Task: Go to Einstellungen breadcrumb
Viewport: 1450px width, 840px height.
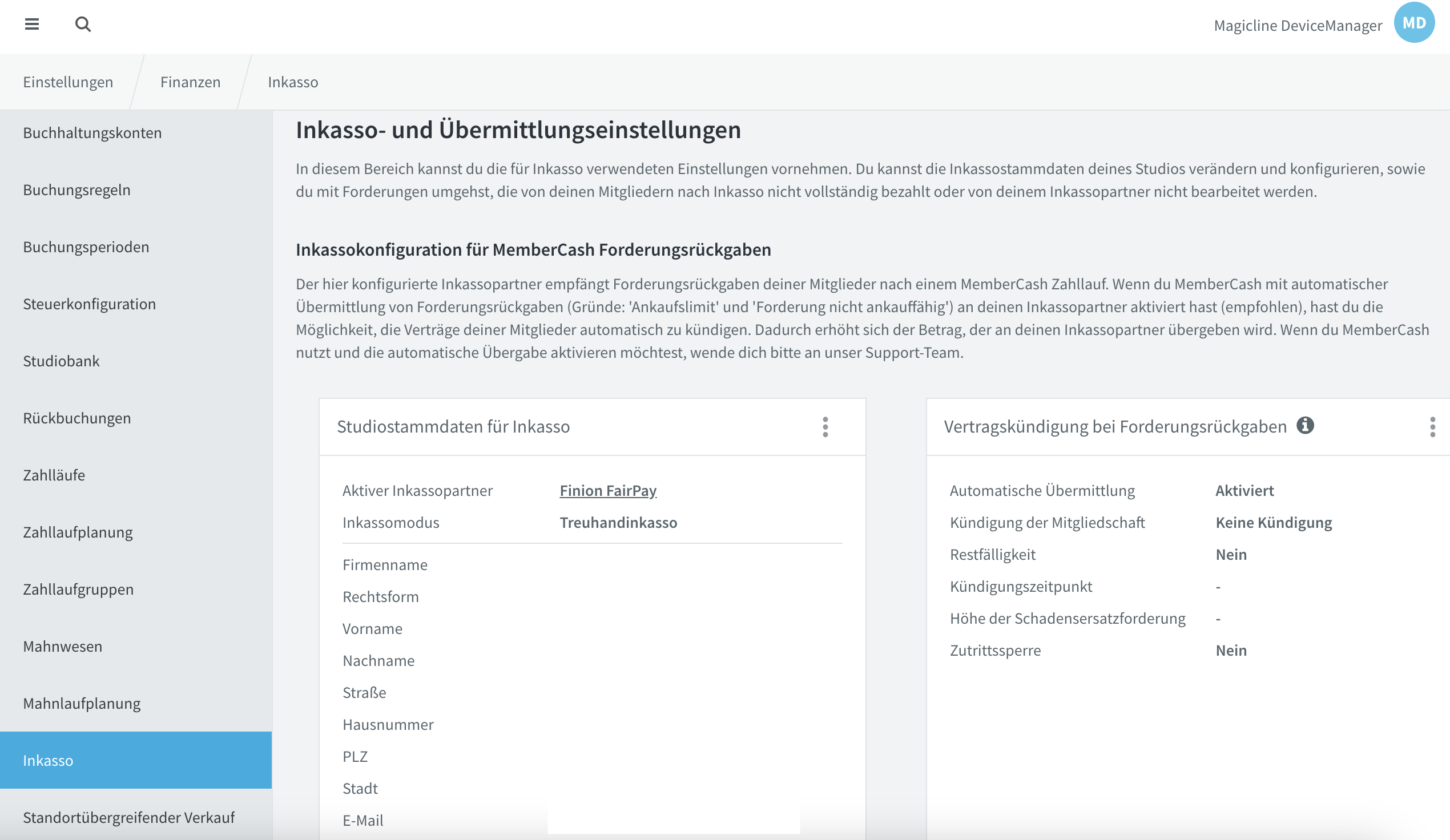Action: (68, 82)
